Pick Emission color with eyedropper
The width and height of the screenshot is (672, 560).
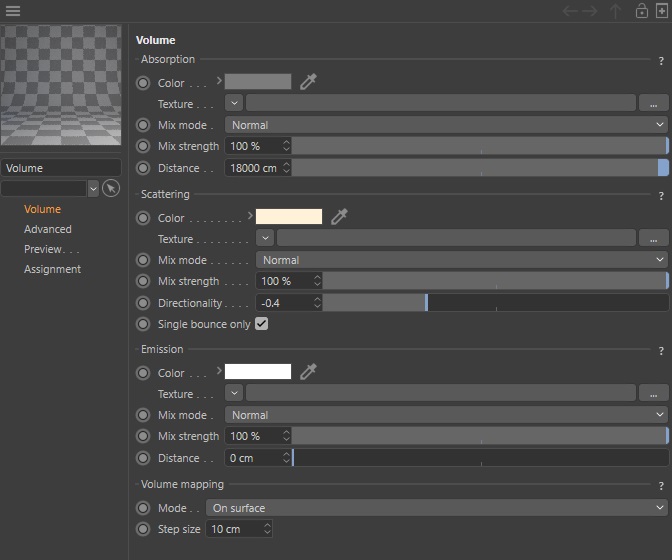(x=308, y=371)
